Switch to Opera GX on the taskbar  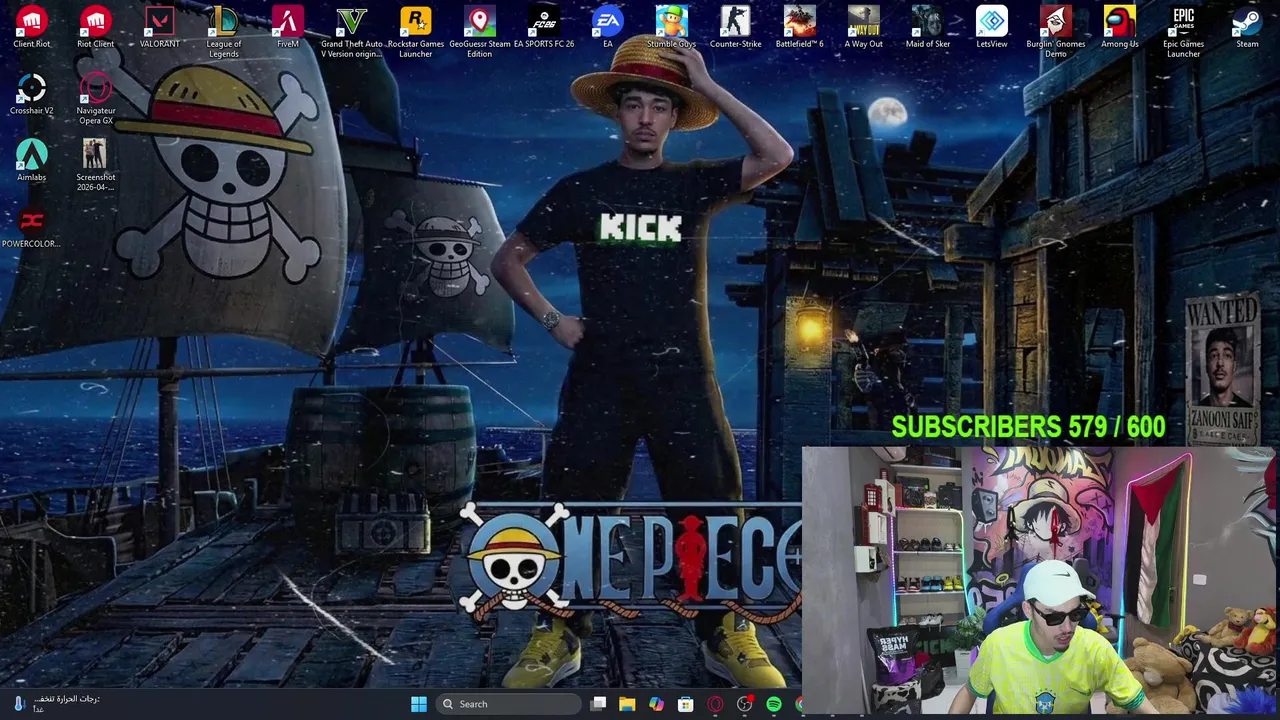pos(715,704)
